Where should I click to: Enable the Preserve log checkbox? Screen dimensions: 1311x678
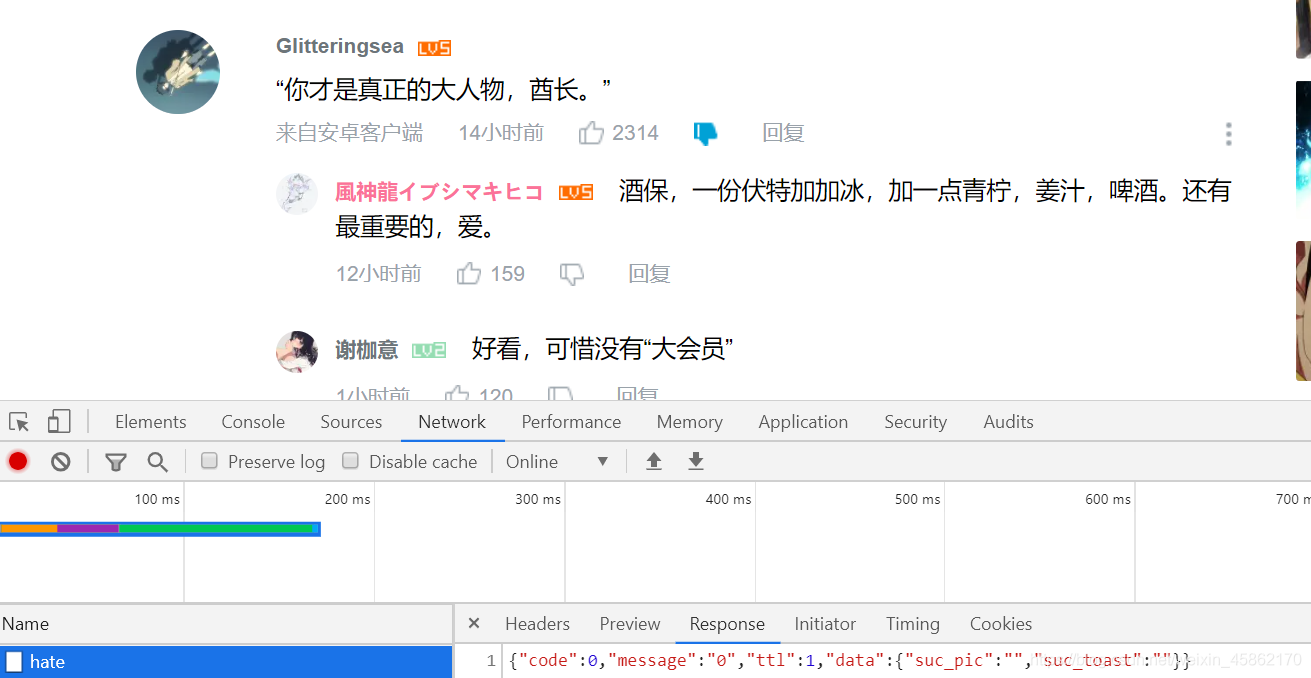click(x=209, y=460)
